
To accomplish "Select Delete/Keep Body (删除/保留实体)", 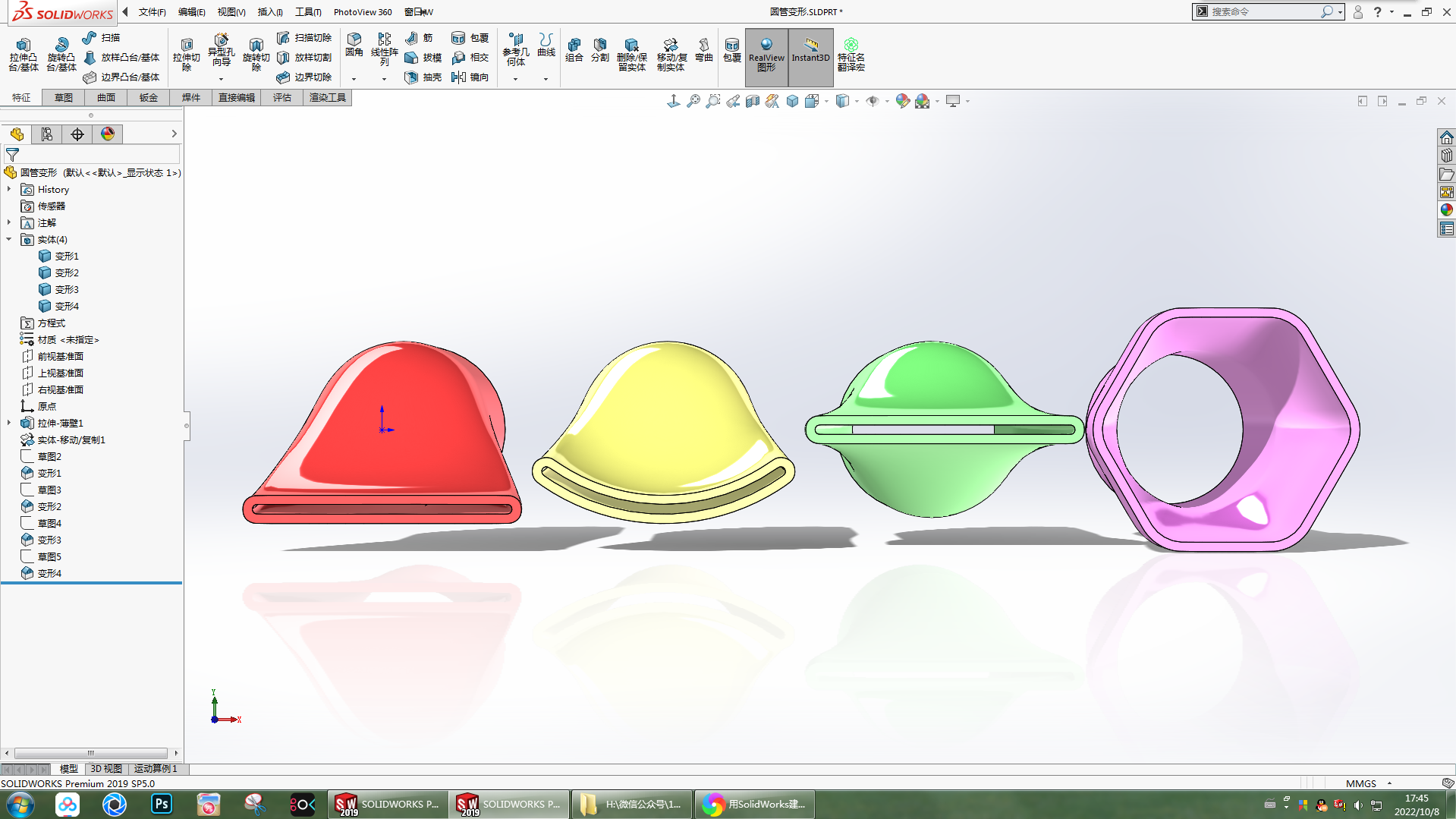I will point(632,55).
